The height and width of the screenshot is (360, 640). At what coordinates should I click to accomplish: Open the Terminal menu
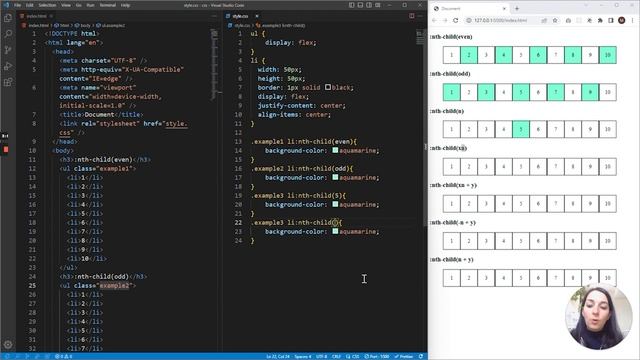click(x=108, y=5)
